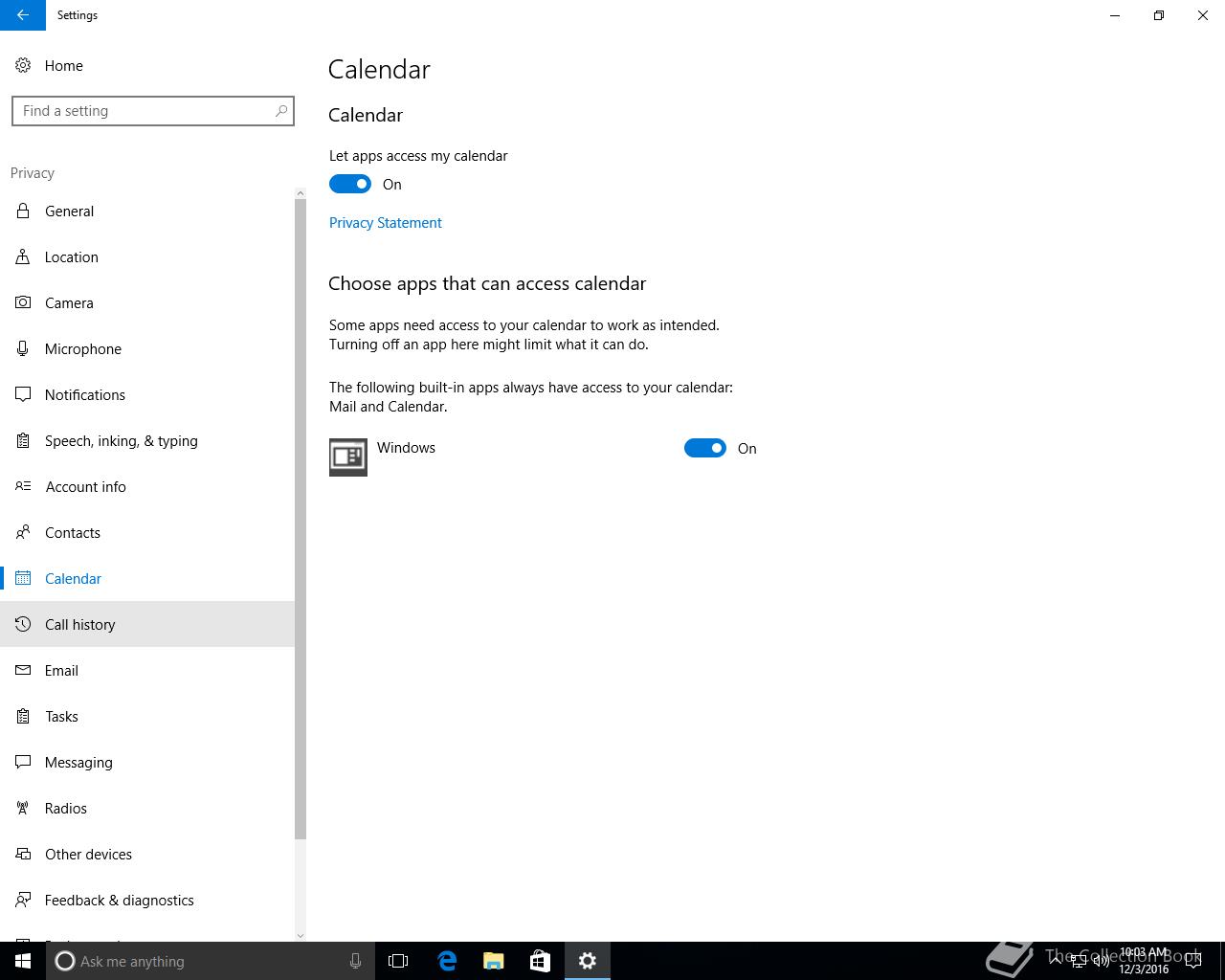1225x980 pixels.
Task: Click the Camera icon in the sidebar
Action: click(23, 303)
